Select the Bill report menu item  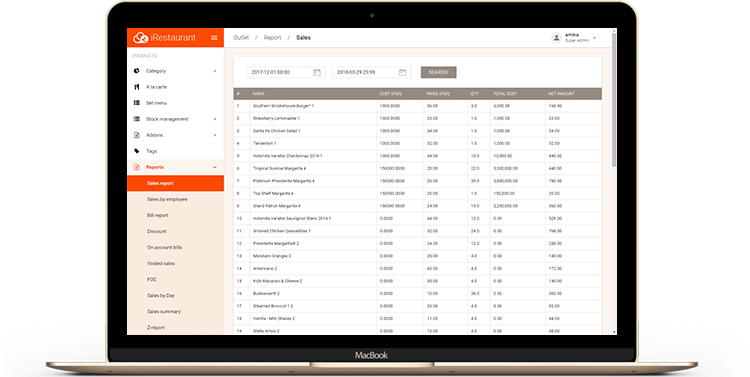point(157,215)
